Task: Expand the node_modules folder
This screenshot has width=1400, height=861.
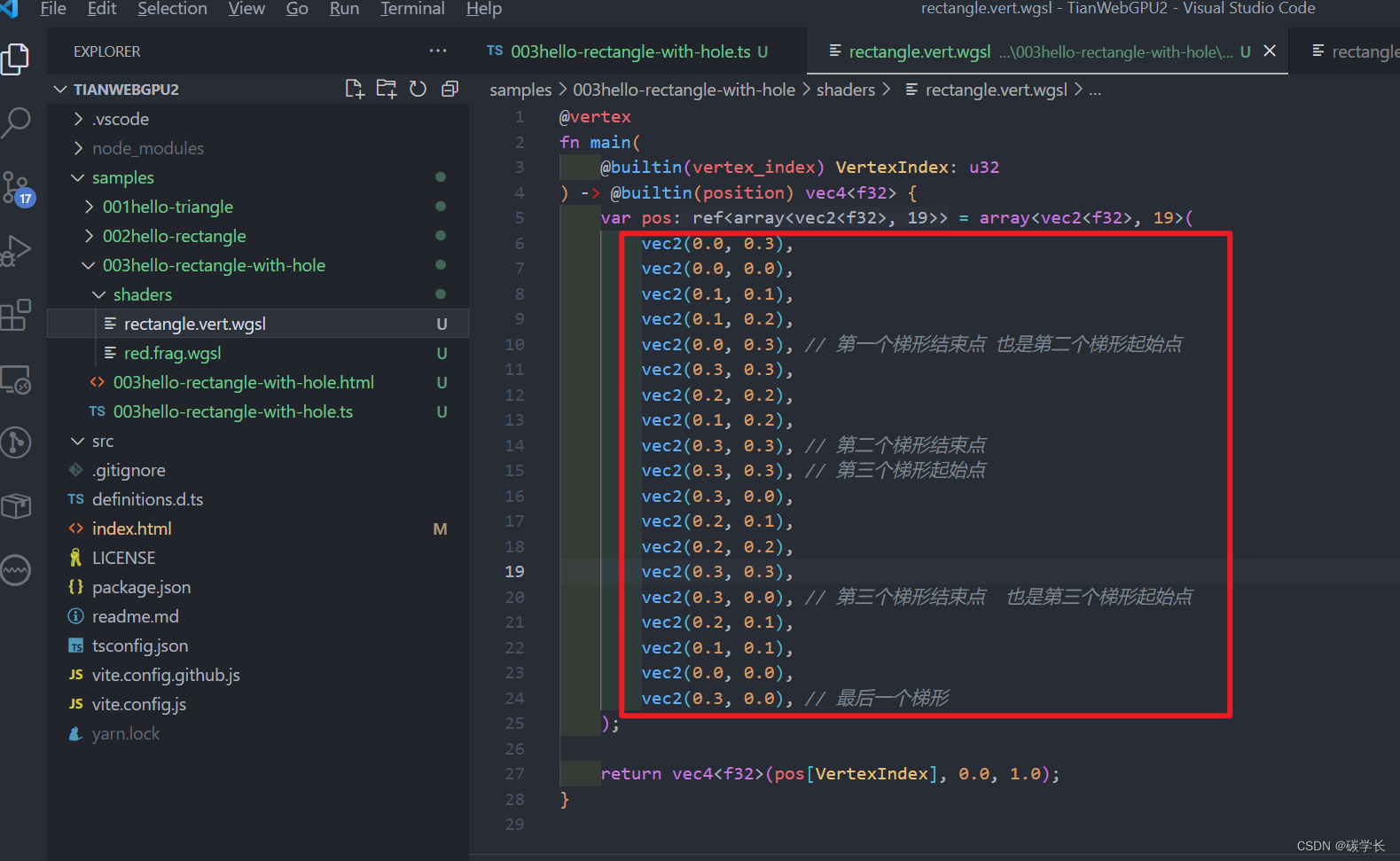Action: pyautogui.click(x=78, y=148)
